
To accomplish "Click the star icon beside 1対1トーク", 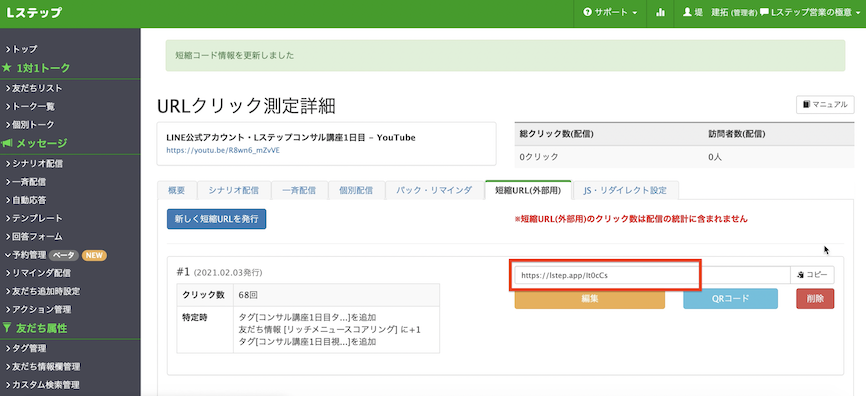I will [x=7, y=68].
